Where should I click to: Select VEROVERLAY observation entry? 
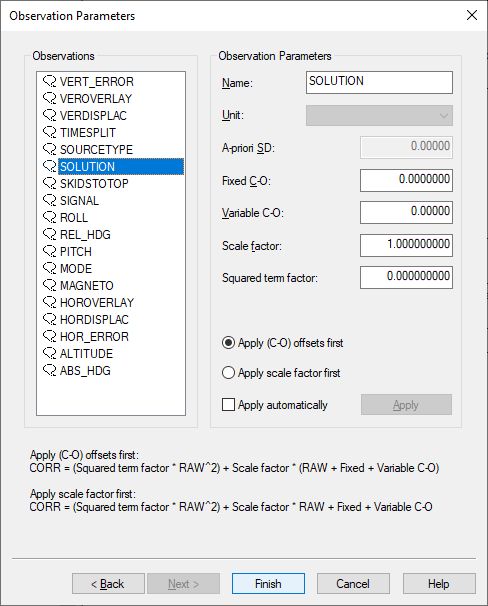coord(96,99)
